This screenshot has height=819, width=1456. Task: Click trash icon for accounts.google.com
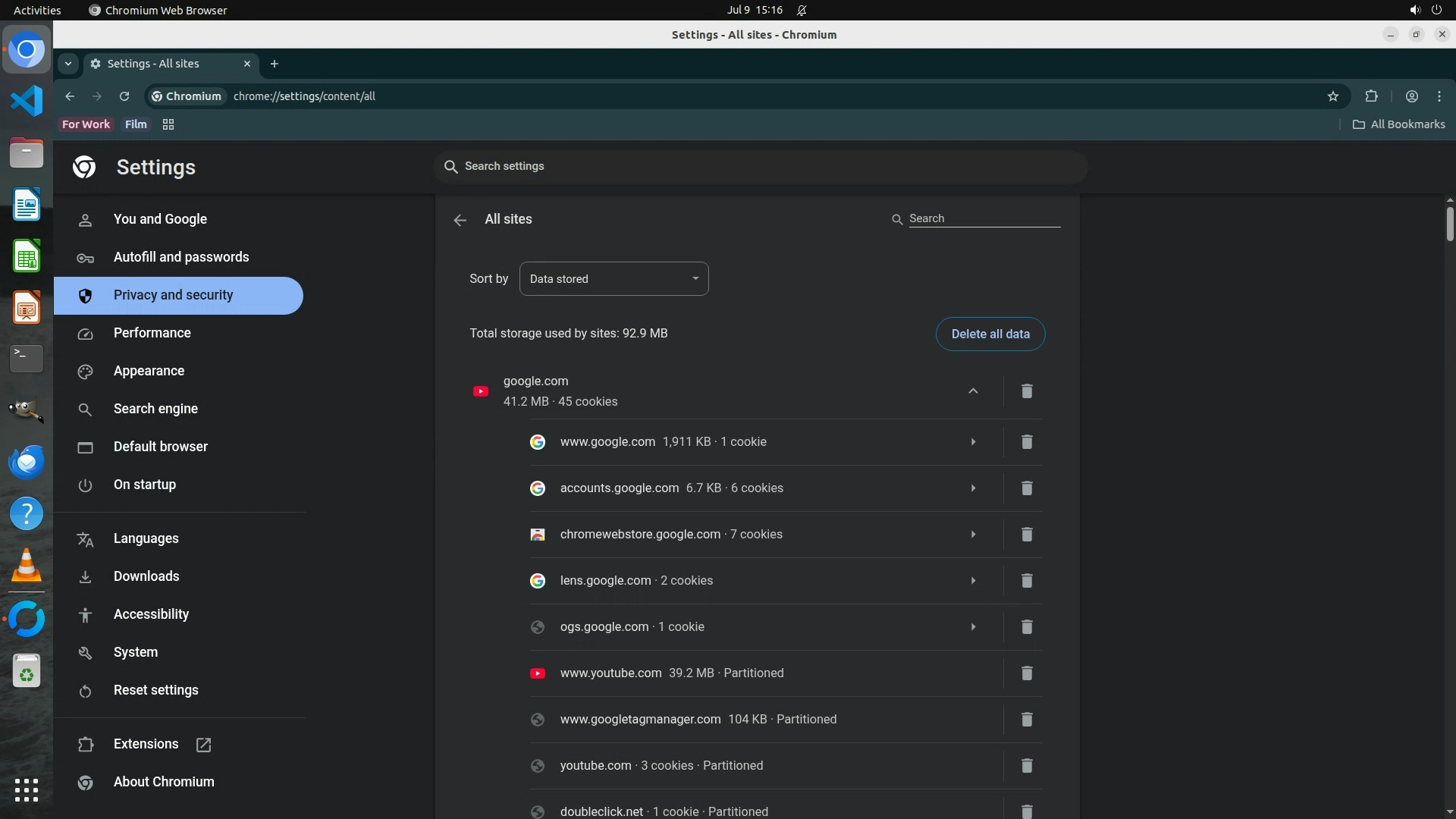pyautogui.click(x=1026, y=488)
